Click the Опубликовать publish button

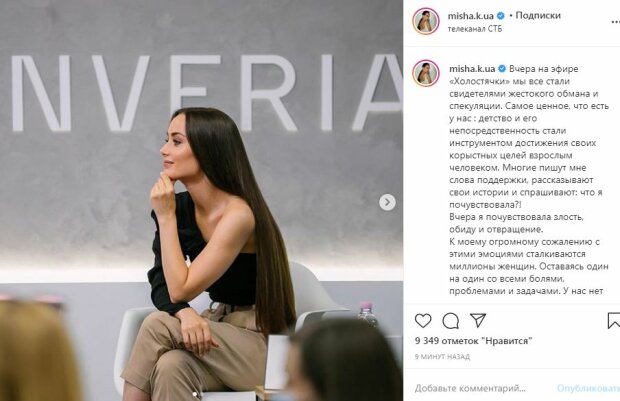click(x=588, y=388)
